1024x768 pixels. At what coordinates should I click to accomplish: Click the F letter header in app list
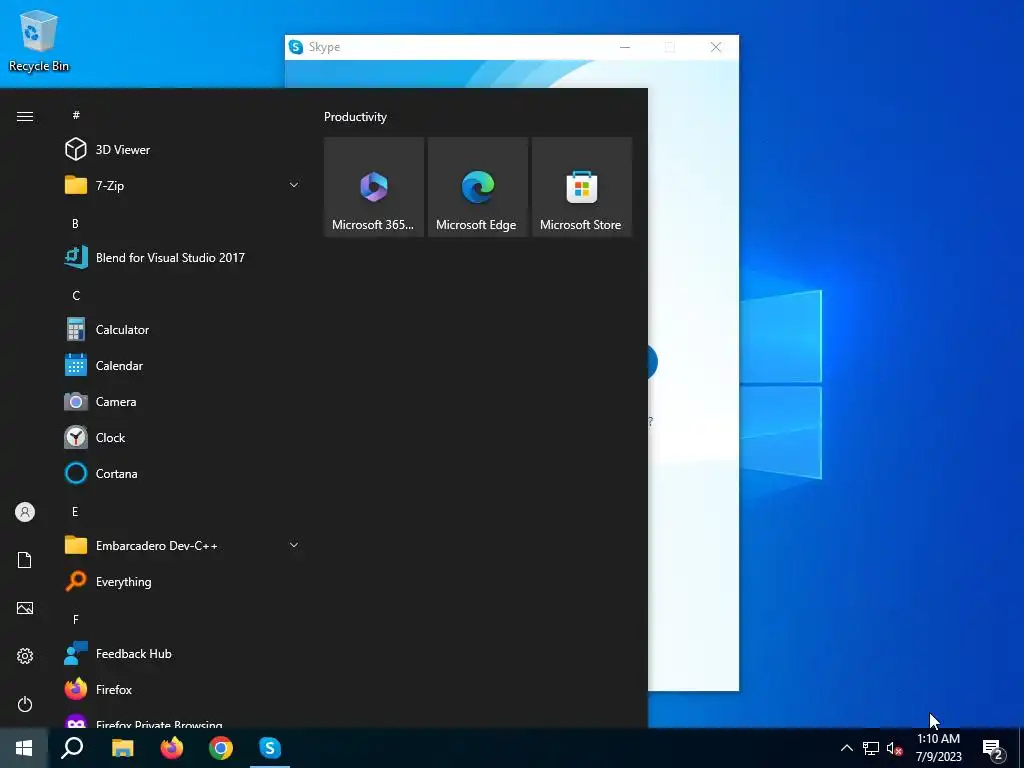tap(76, 619)
